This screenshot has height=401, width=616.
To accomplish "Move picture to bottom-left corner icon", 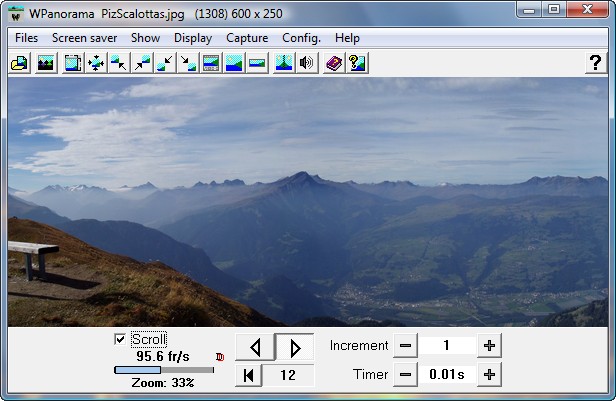I will [165, 63].
